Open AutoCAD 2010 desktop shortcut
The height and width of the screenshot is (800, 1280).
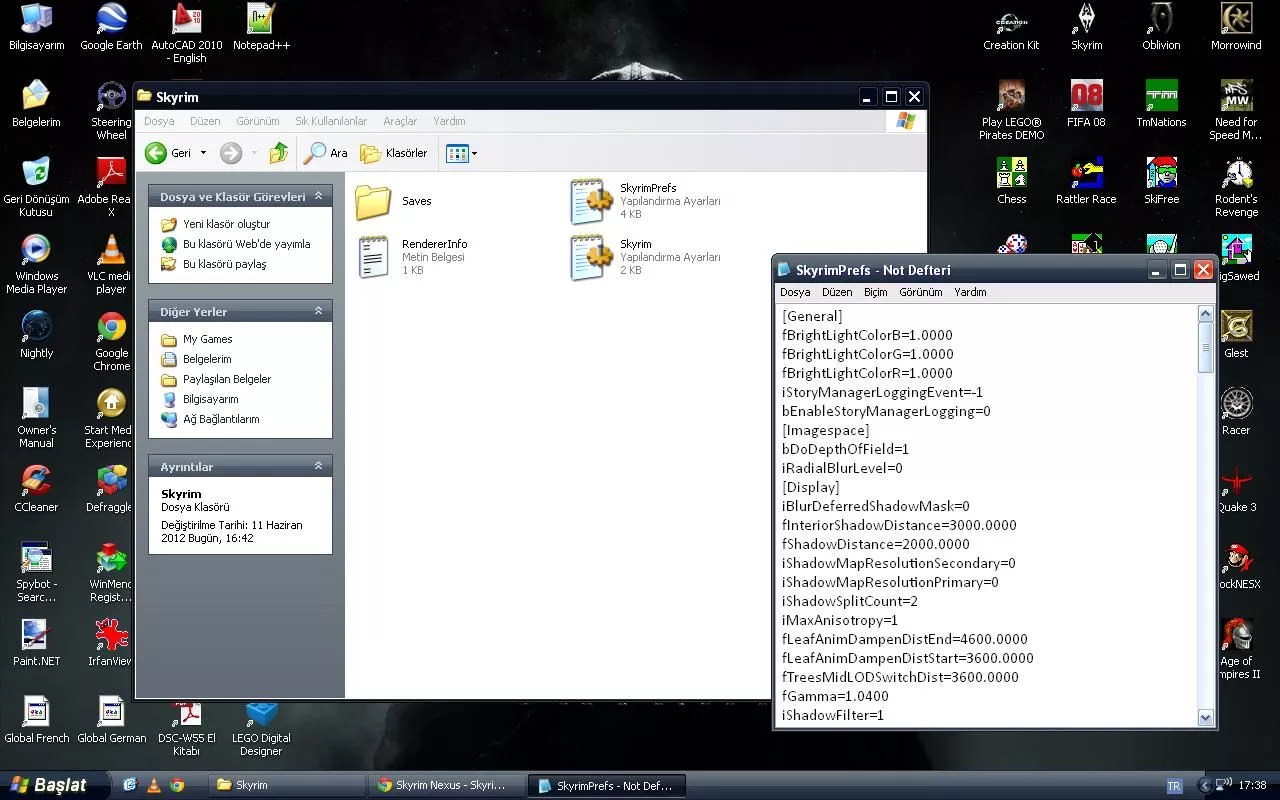[x=187, y=33]
